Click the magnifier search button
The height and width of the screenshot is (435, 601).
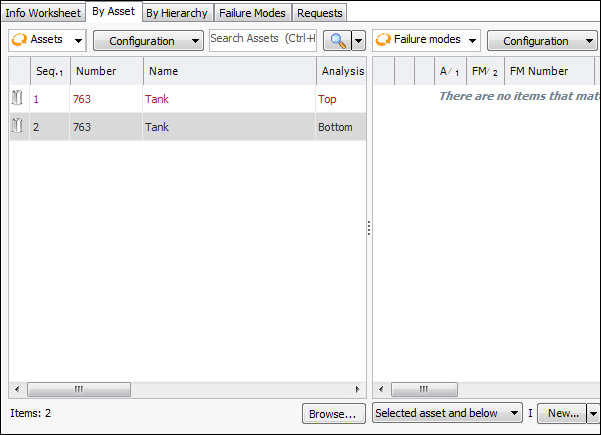pyautogui.click(x=337, y=41)
